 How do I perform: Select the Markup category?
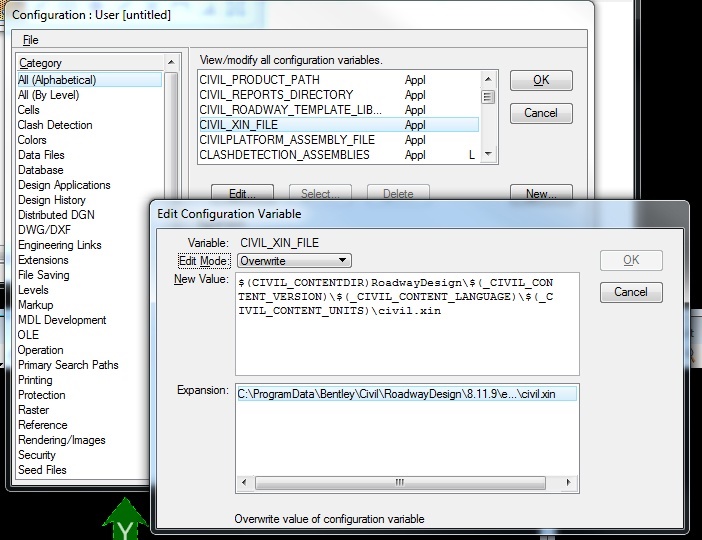(x=35, y=305)
